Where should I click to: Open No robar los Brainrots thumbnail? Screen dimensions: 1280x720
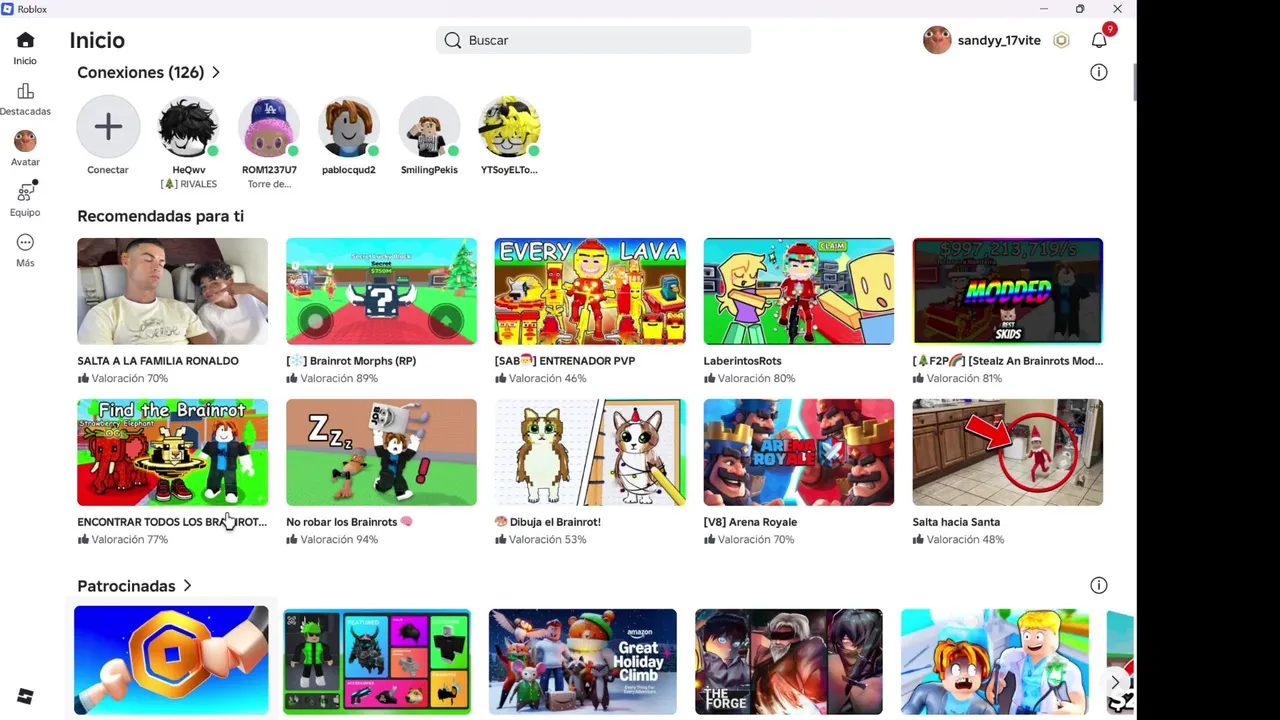(x=381, y=452)
